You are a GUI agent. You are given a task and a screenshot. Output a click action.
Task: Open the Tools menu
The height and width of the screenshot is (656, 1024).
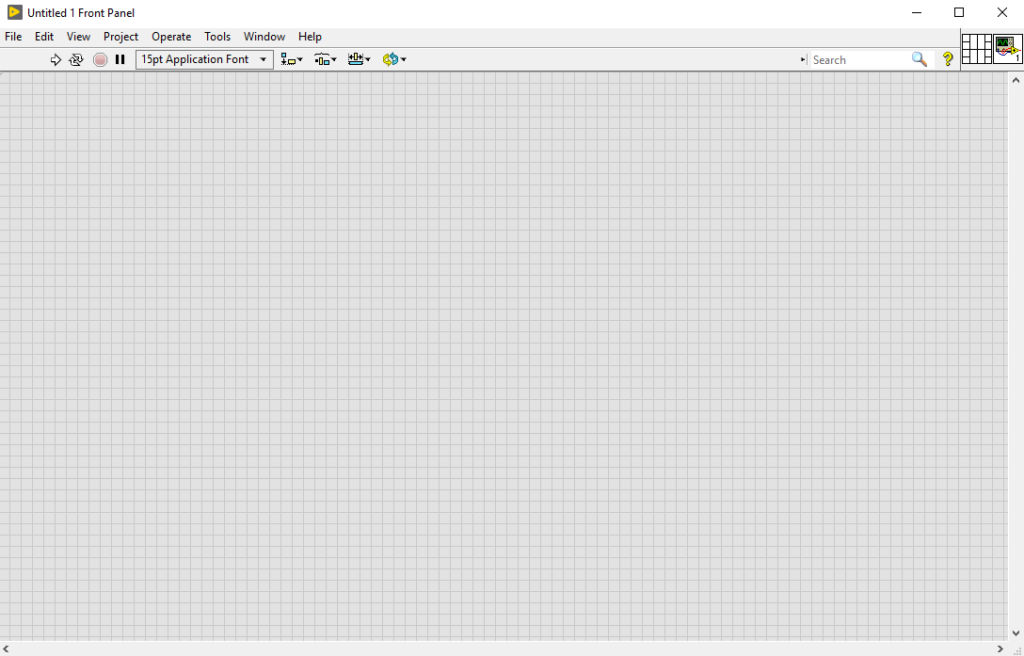(217, 37)
